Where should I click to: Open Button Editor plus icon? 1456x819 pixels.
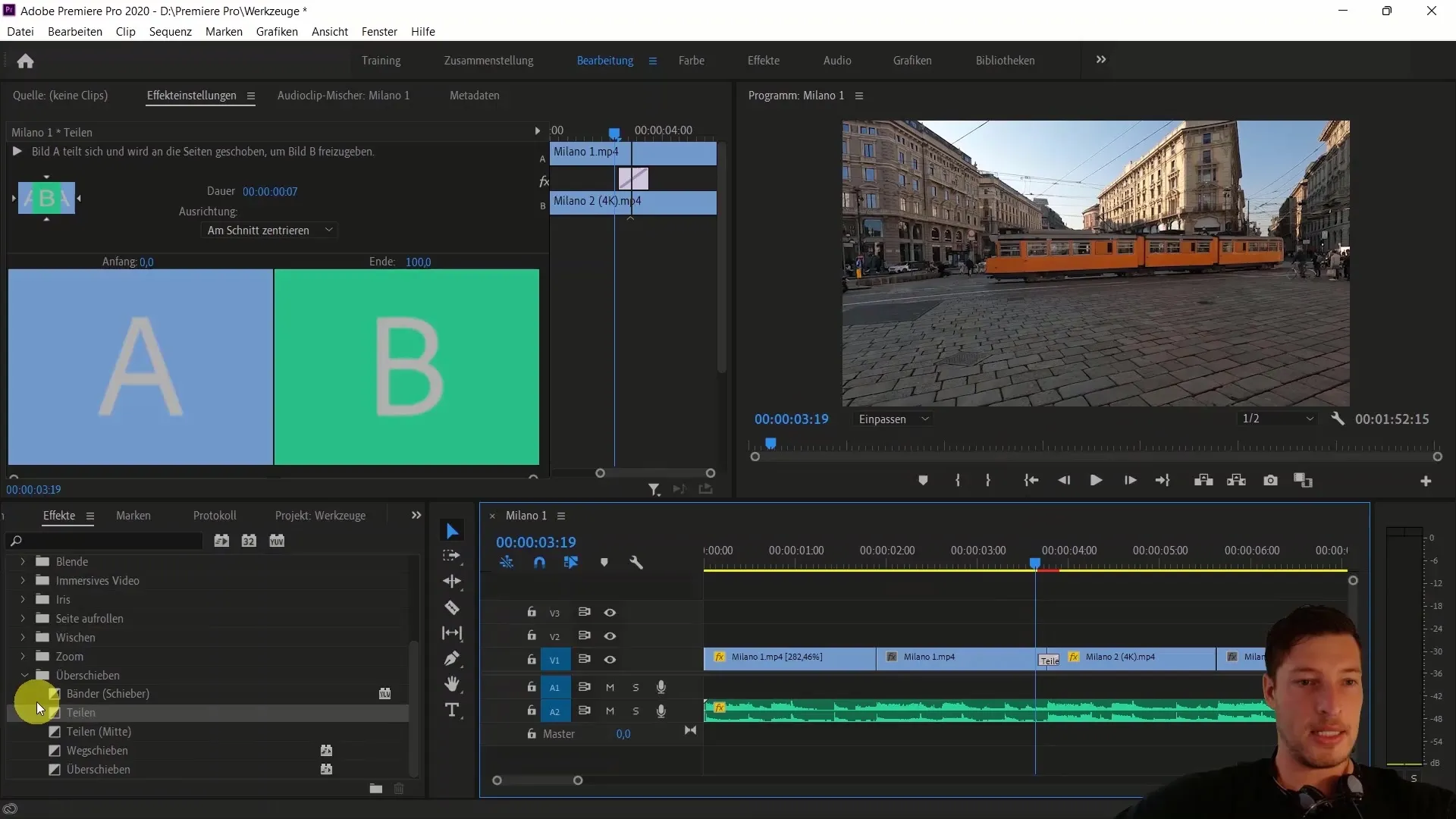1426,481
